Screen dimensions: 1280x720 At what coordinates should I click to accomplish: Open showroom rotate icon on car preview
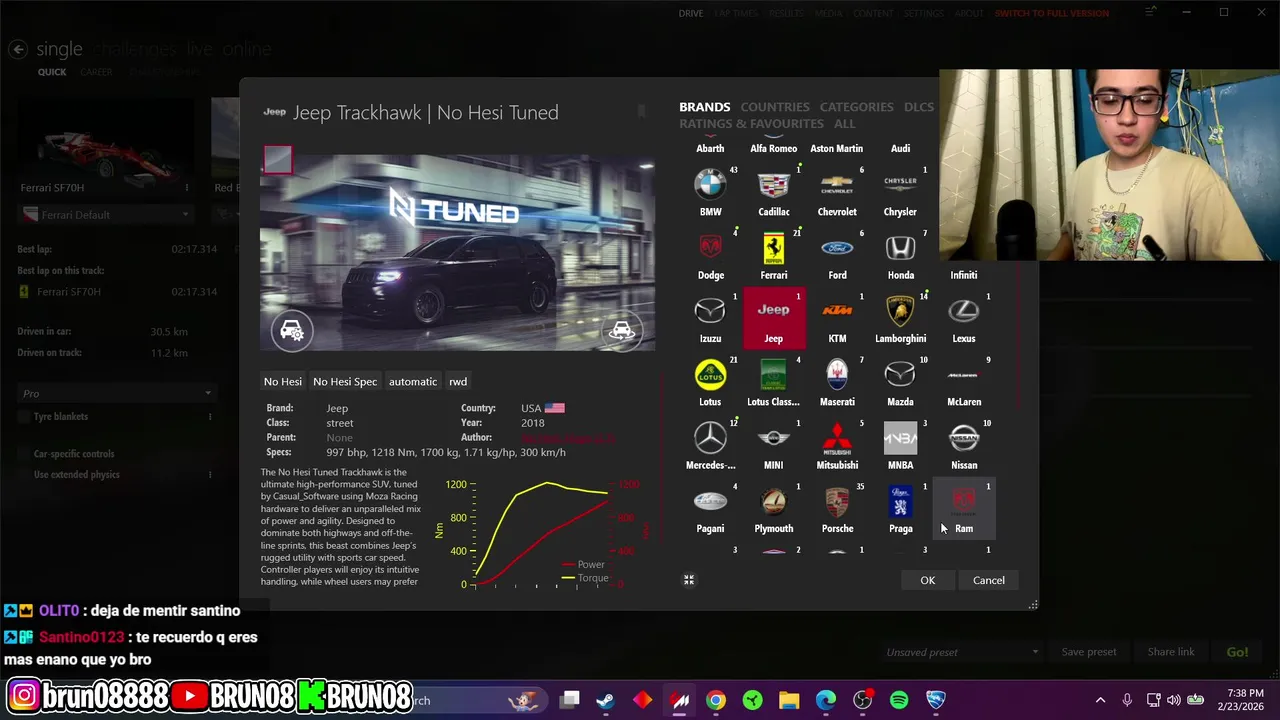[x=622, y=330]
